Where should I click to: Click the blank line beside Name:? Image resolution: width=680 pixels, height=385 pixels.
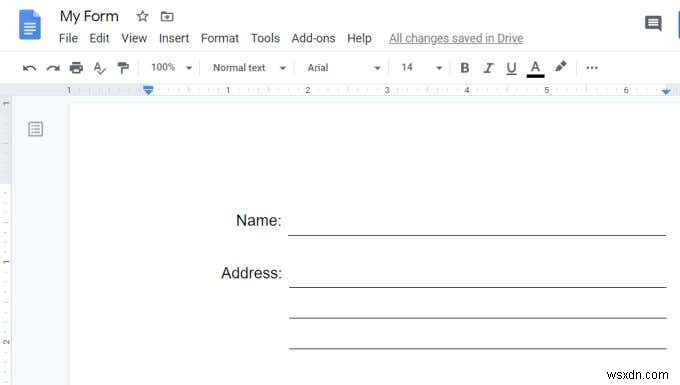coord(477,235)
